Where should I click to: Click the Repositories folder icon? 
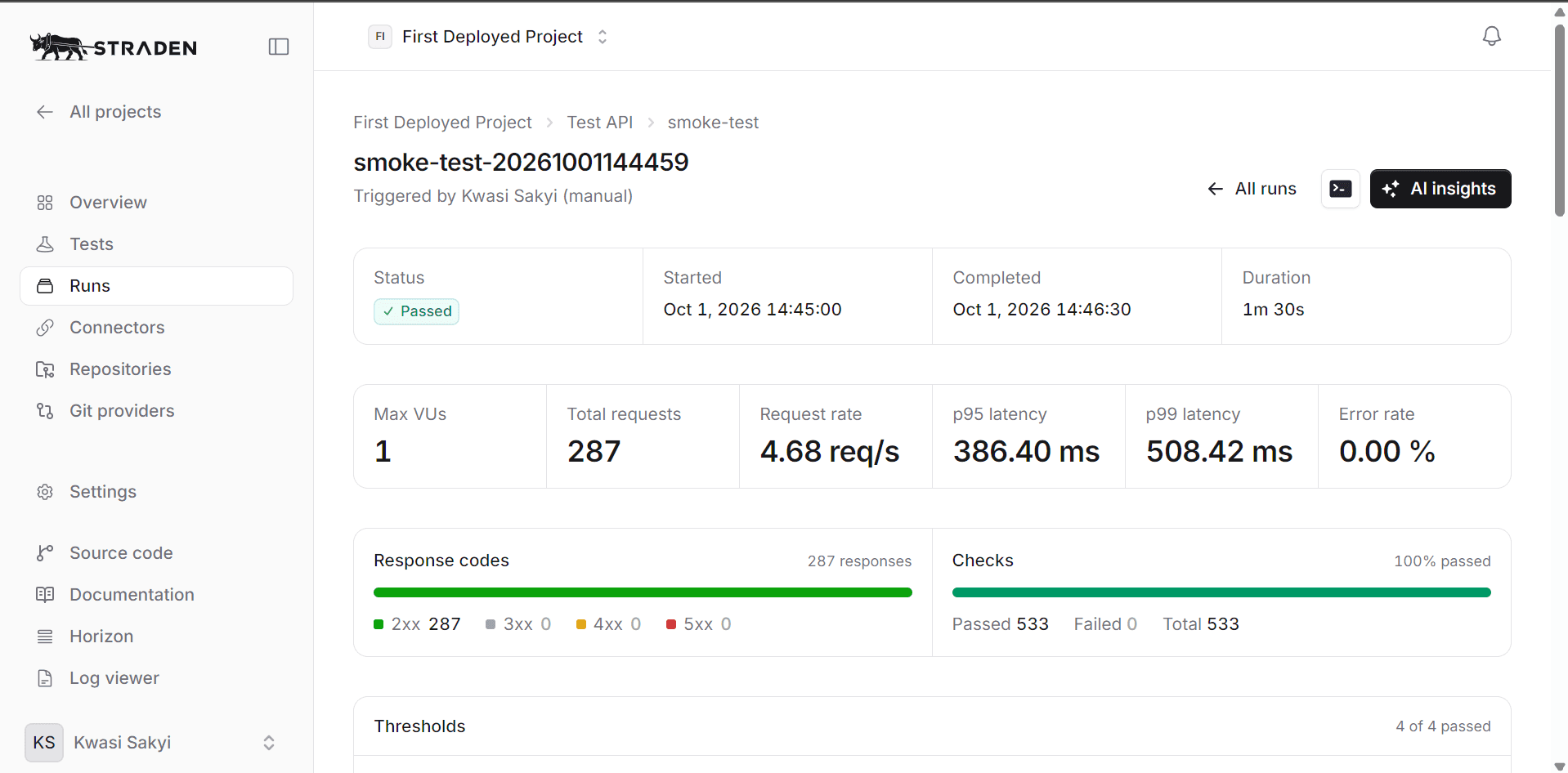click(x=45, y=369)
